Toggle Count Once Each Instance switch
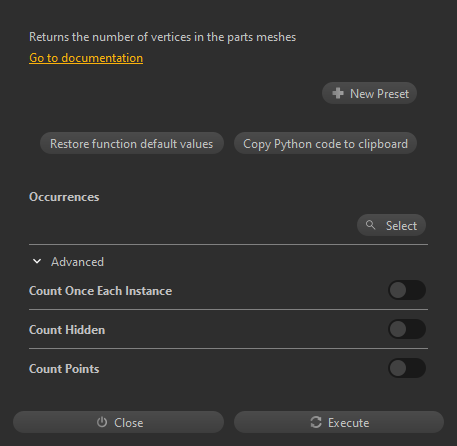This screenshot has height=446, width=457. [407, 290]
